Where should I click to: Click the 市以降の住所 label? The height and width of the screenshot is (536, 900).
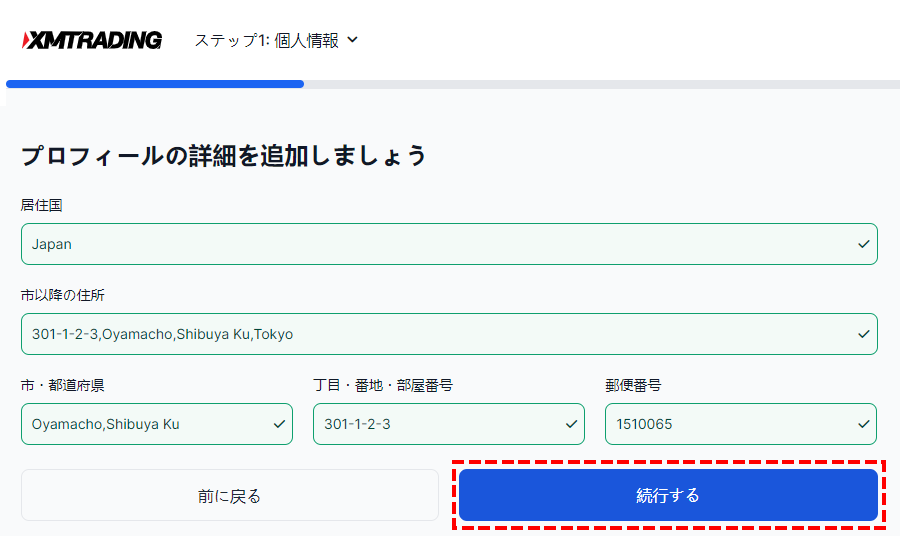[63, 295]
